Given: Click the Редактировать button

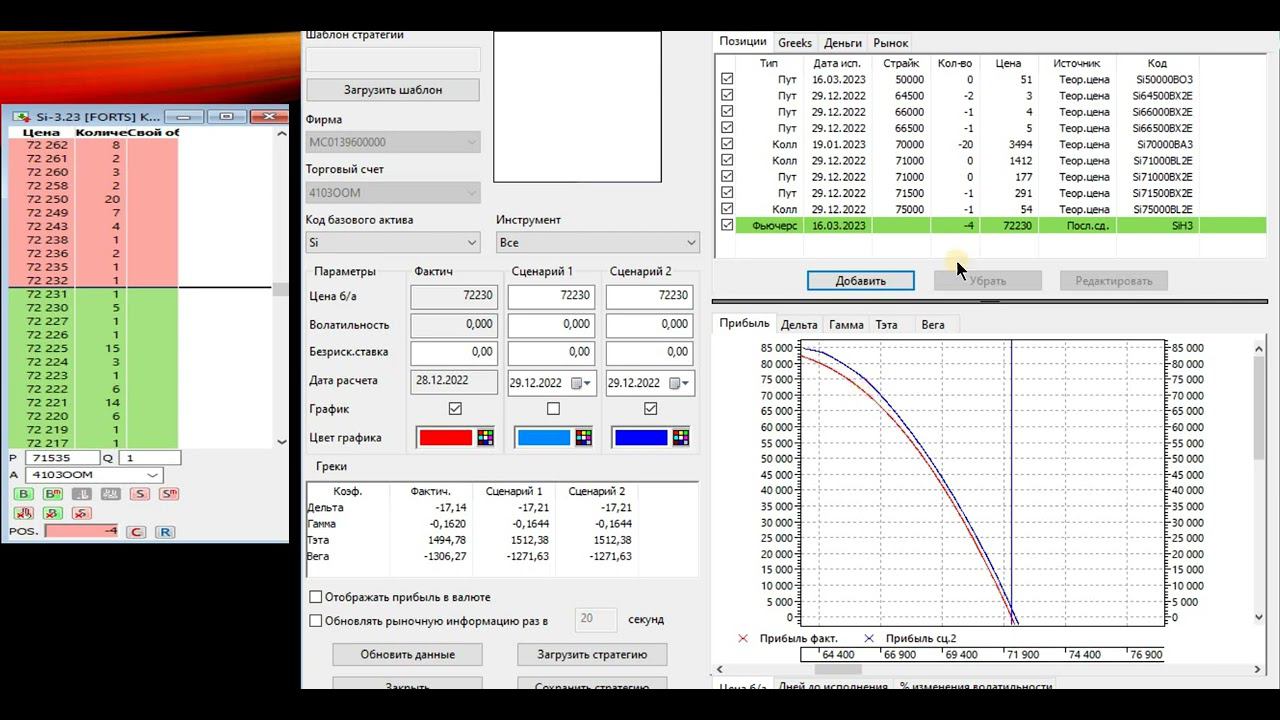Looking at the screenshot, I should (x=1114, y=281).
